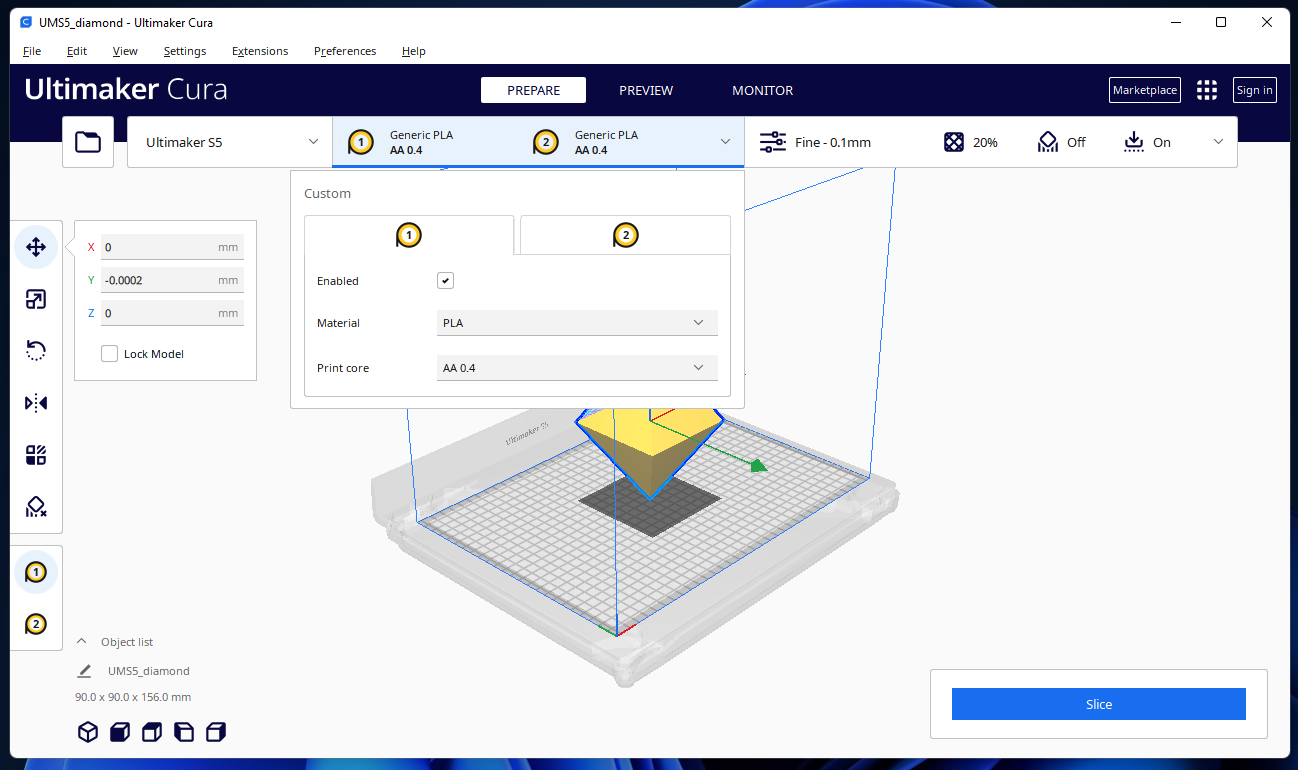Select the PREPARE stage
Viewport: 1298px width, 770px height.
click(533, 90)
